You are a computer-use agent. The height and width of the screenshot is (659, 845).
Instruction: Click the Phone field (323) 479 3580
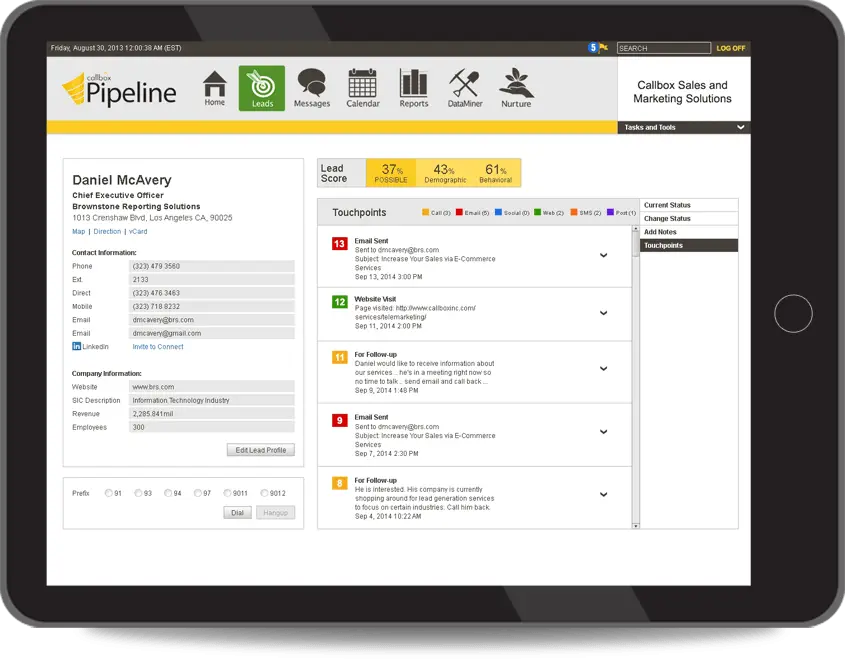[212, 266]
